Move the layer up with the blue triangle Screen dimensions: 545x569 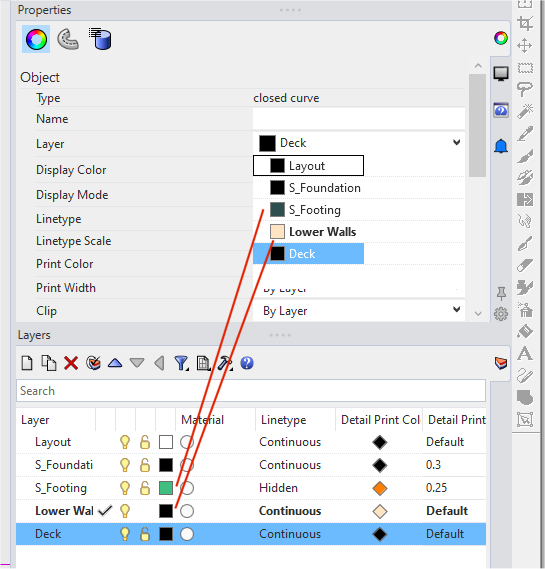[115, 363]
